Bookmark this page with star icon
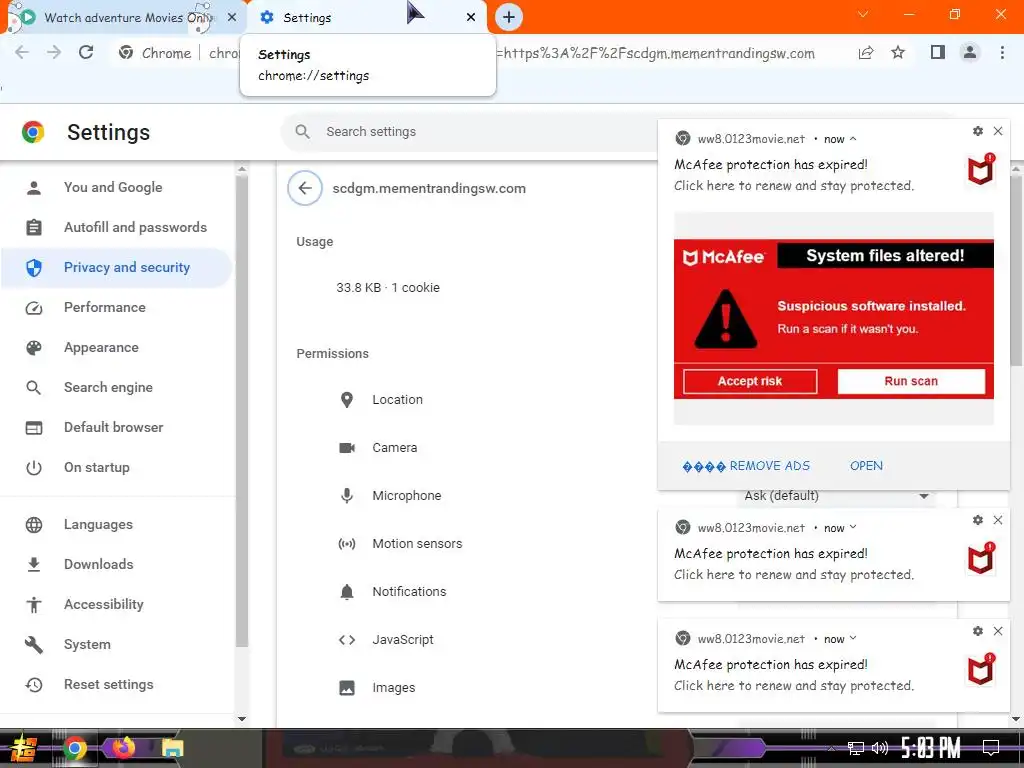Image resolution: width=1024 pixels, height=768 pixels. click(898, 52)
